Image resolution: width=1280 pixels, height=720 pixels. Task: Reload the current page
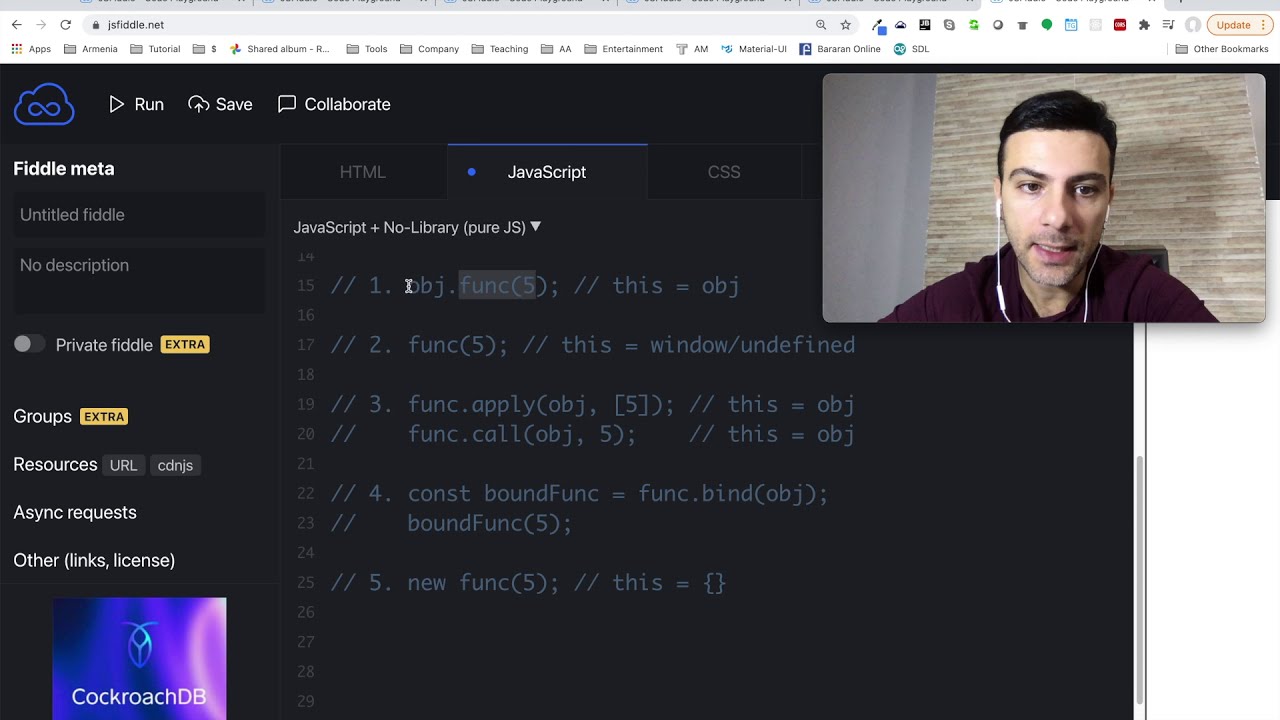click(x=66, y=24)
